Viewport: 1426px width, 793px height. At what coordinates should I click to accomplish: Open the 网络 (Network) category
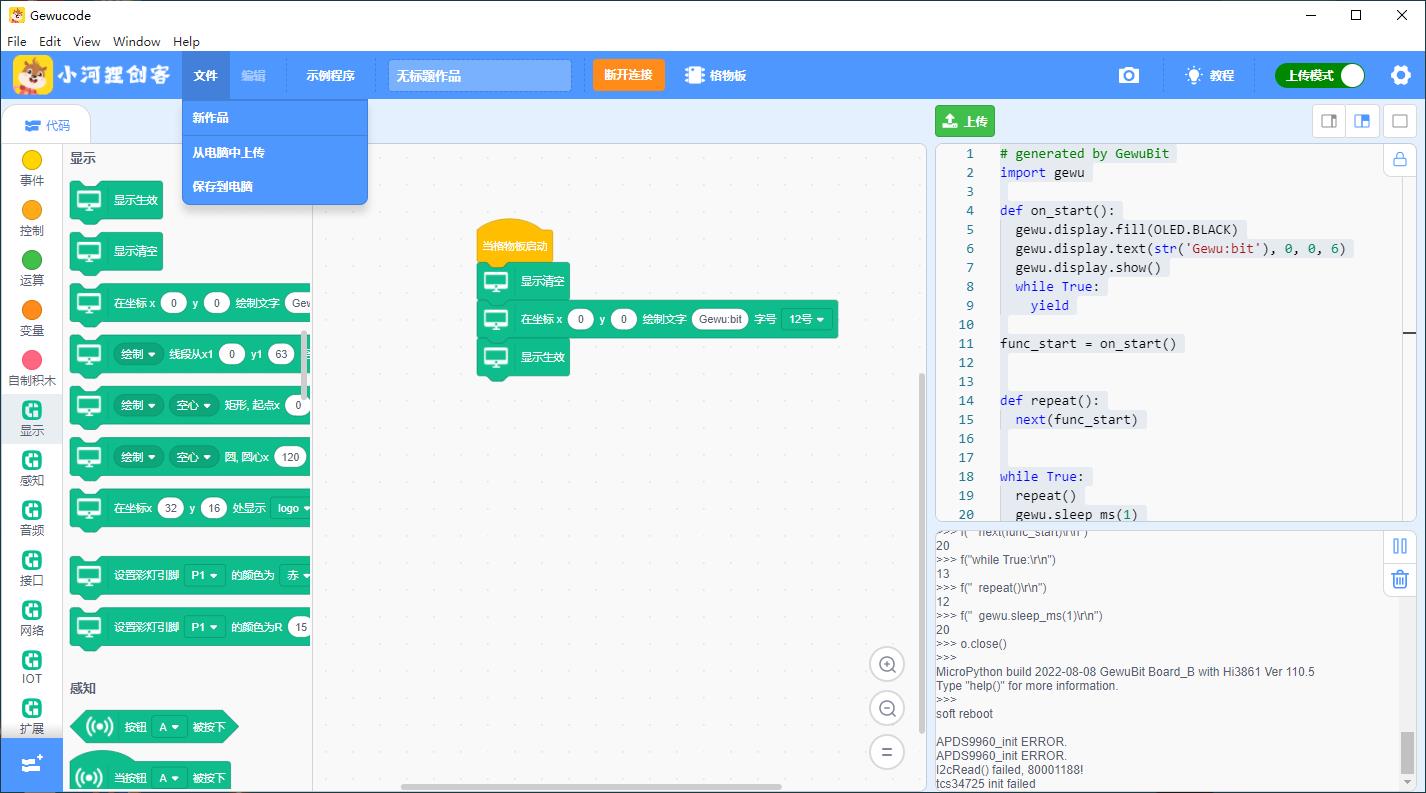(32, 618)
